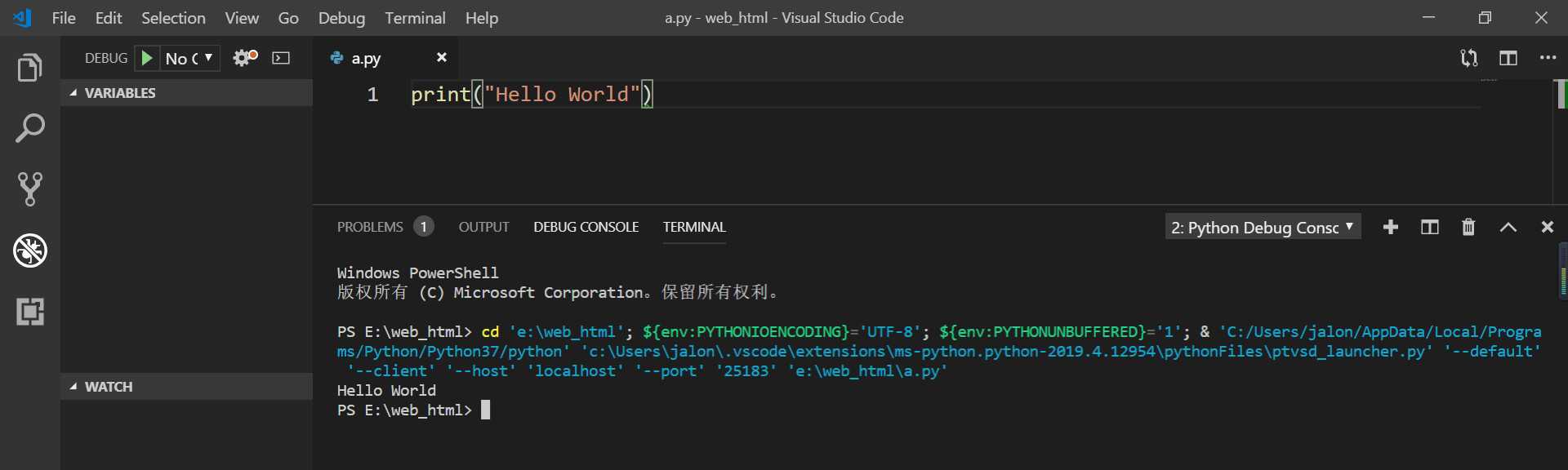Collapse the WATCH section
Viewport: 1568px width, 470px height.
click(x=186, y=387)
